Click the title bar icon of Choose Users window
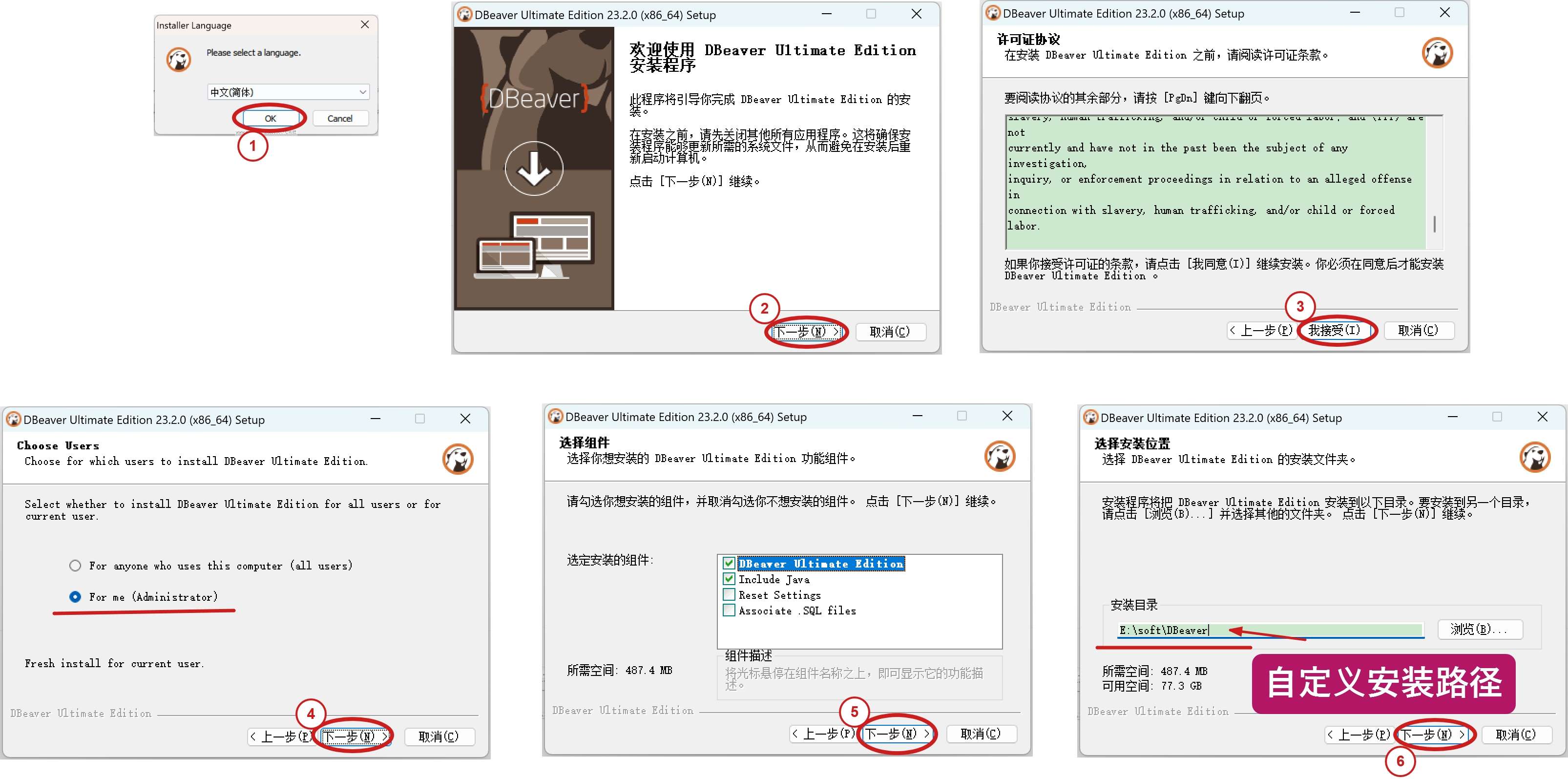This screenshot has width=1568, height=779. coord(13,420)
